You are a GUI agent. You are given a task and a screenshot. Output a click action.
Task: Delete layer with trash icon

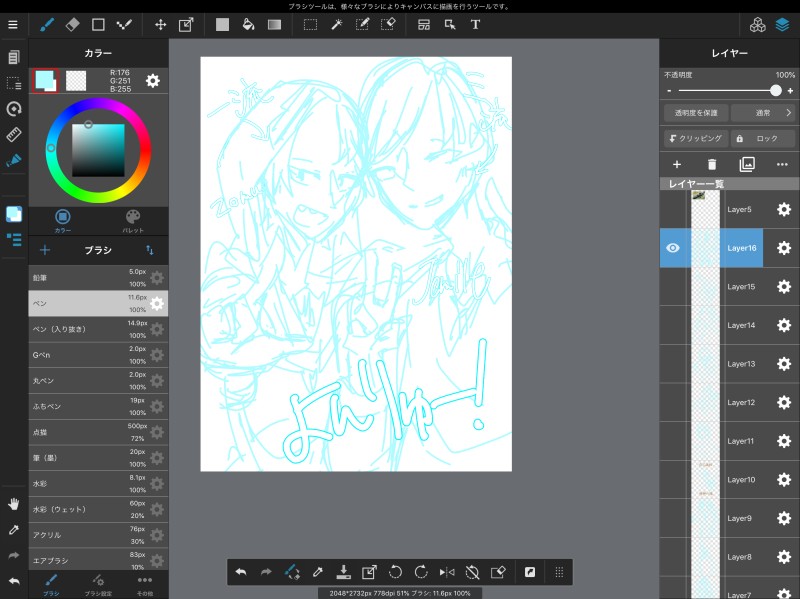[712, 164]
